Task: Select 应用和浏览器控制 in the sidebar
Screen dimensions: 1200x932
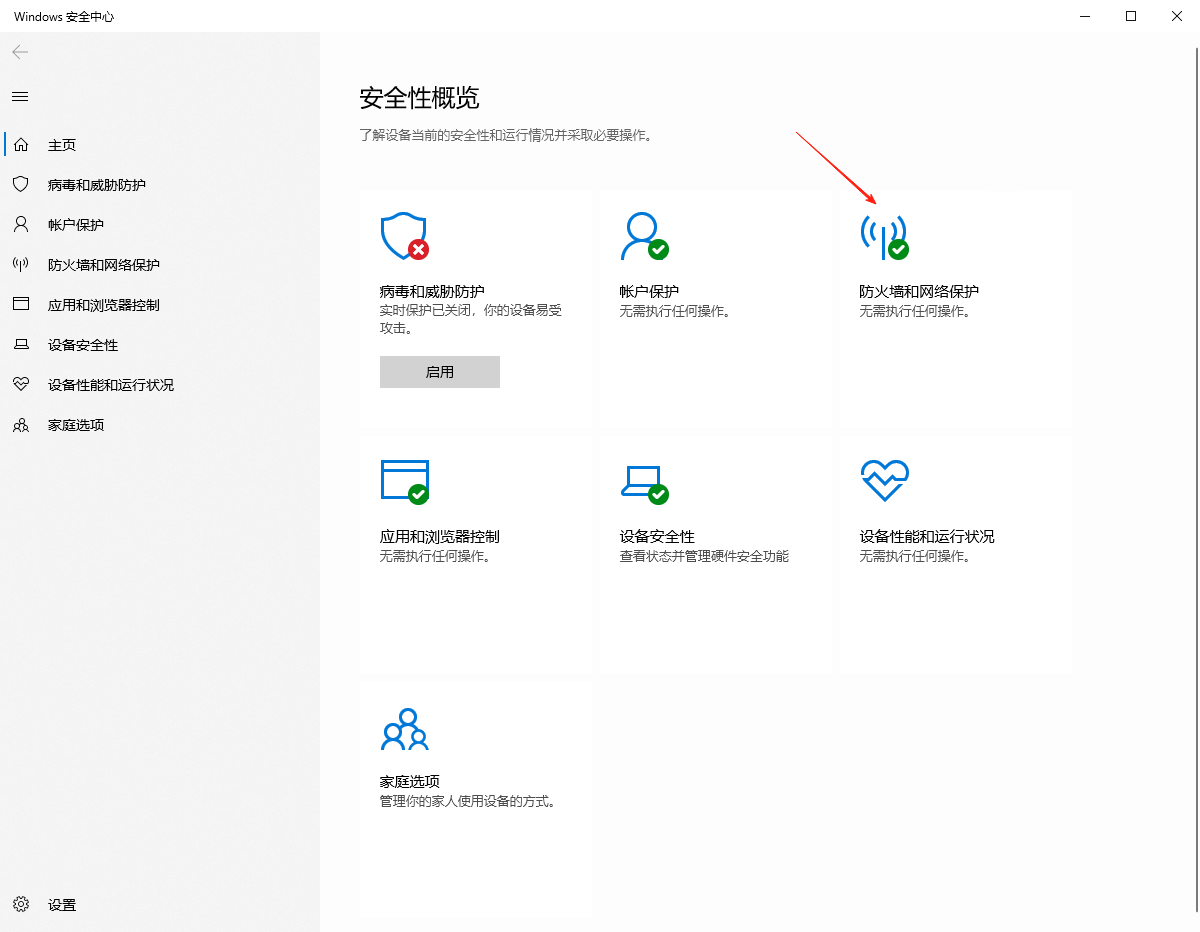Action: coord(103,305)
